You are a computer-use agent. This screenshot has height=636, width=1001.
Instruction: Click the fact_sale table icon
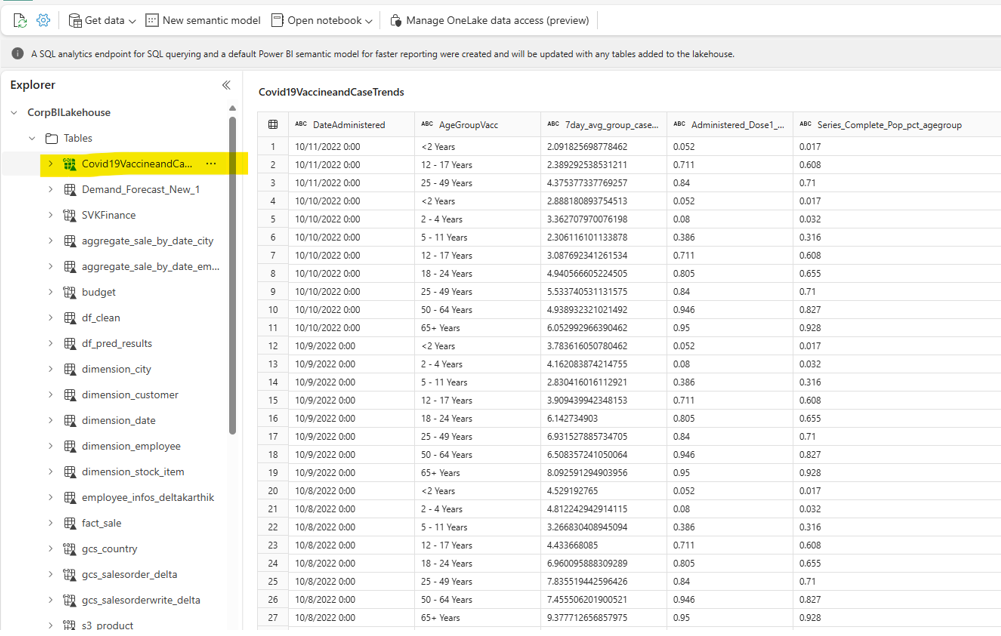tap(70, 523)
